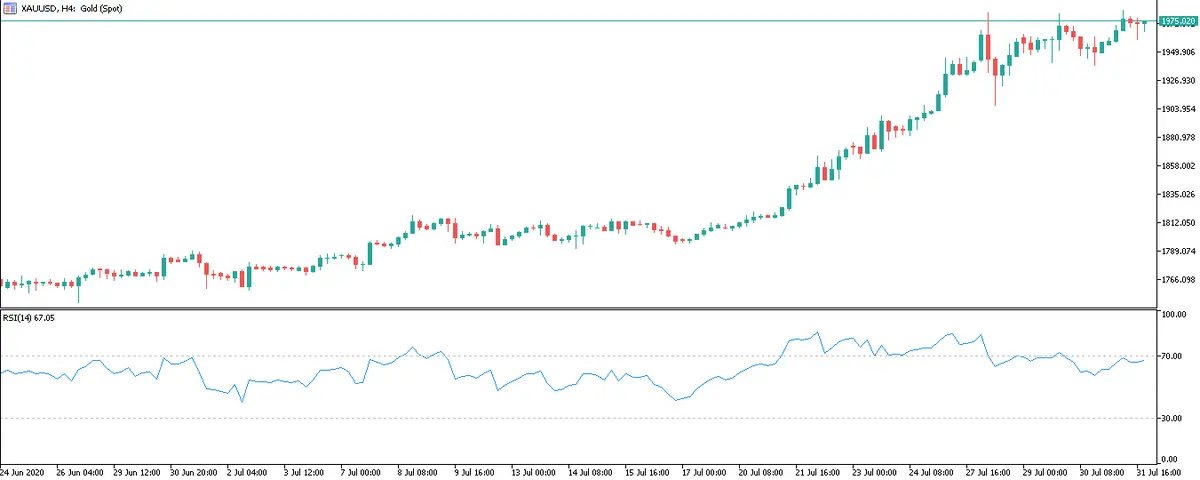Image resolution: width=1200 pixels, height=480 pixels.
Task: Click the 100.00 RSI scale label
Action: click(x=1171, y=314)
